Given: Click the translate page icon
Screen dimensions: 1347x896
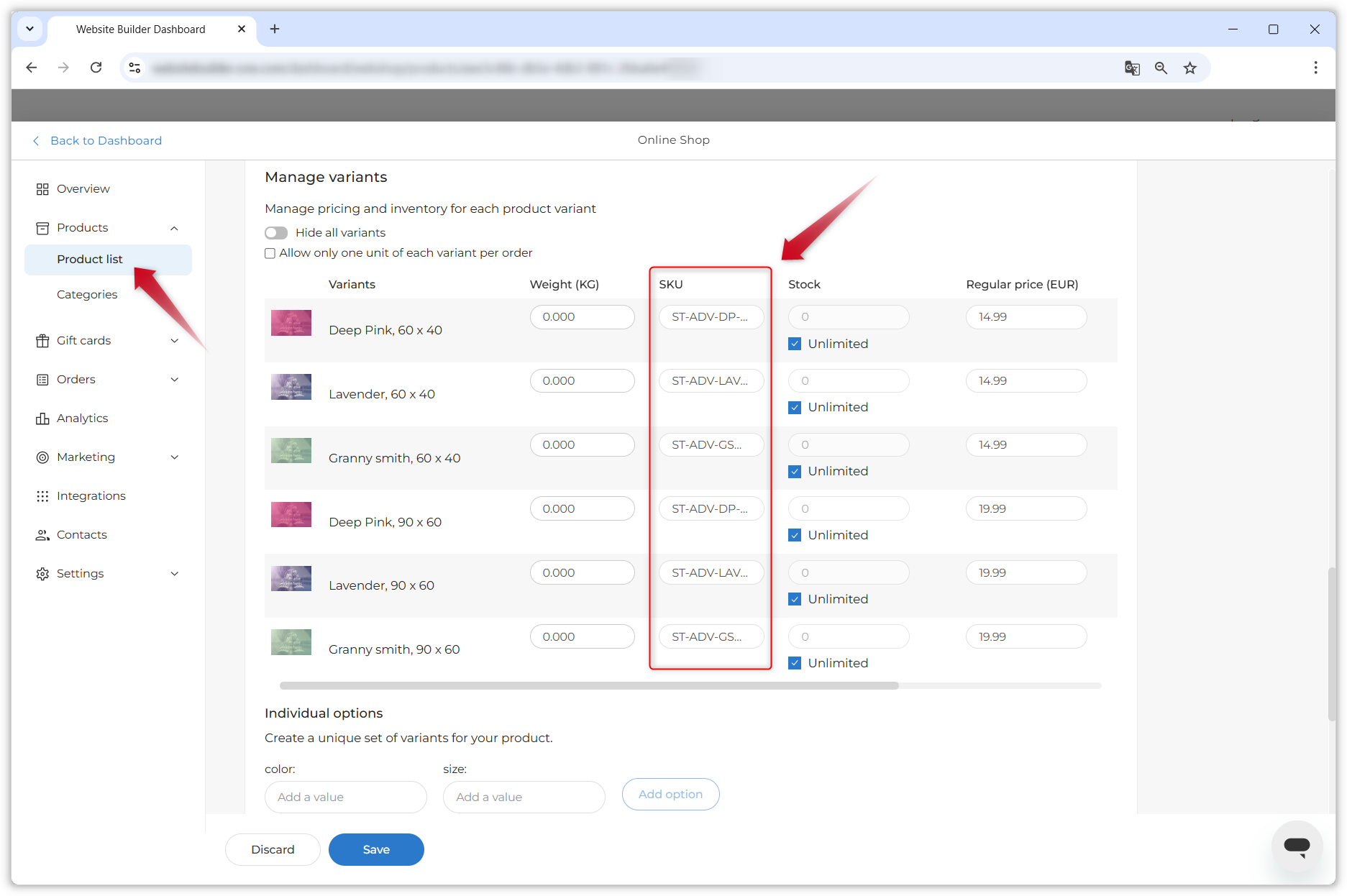Looking at the screenshot, I should tap(1132, 68).
